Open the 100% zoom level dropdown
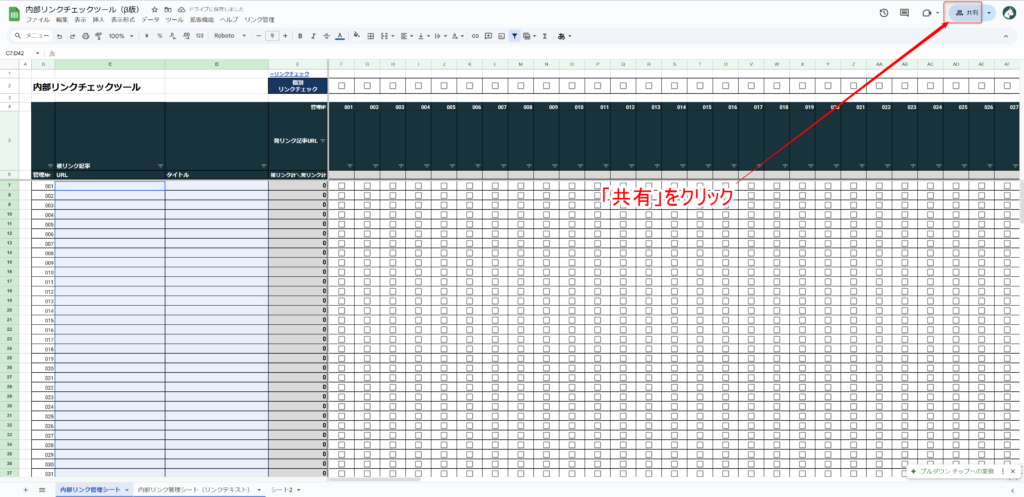 pos(120,36)
